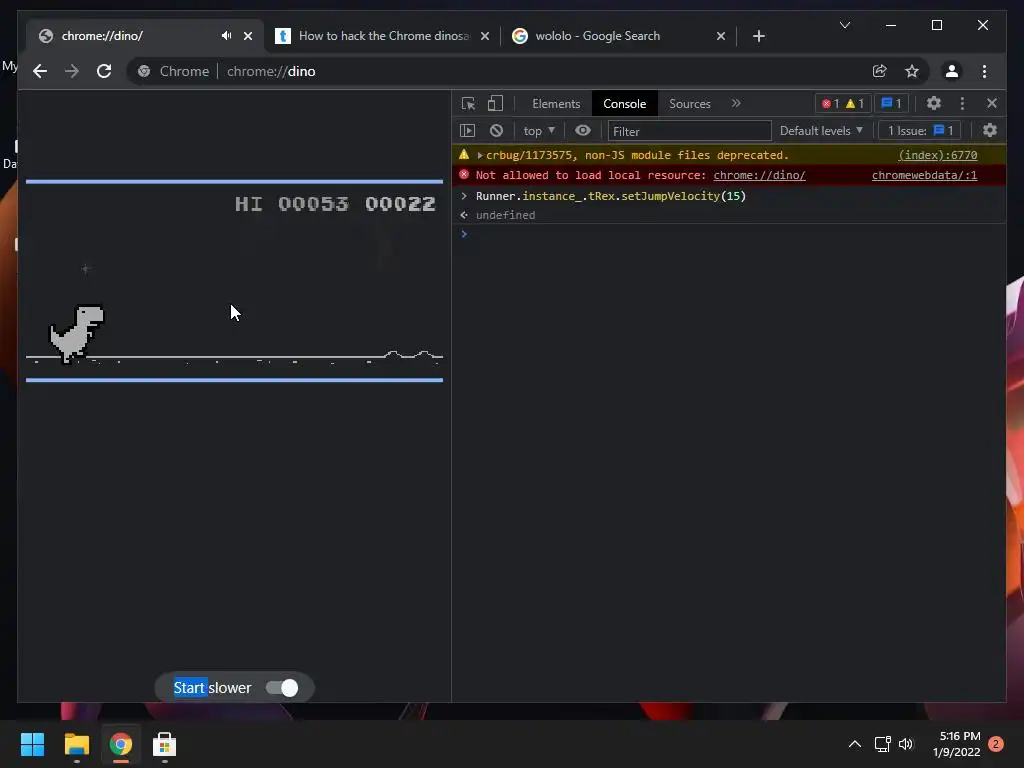Open the Elements DevTools tab
This screenshot has height=768, width=1024.
click(x=556, y=103)
